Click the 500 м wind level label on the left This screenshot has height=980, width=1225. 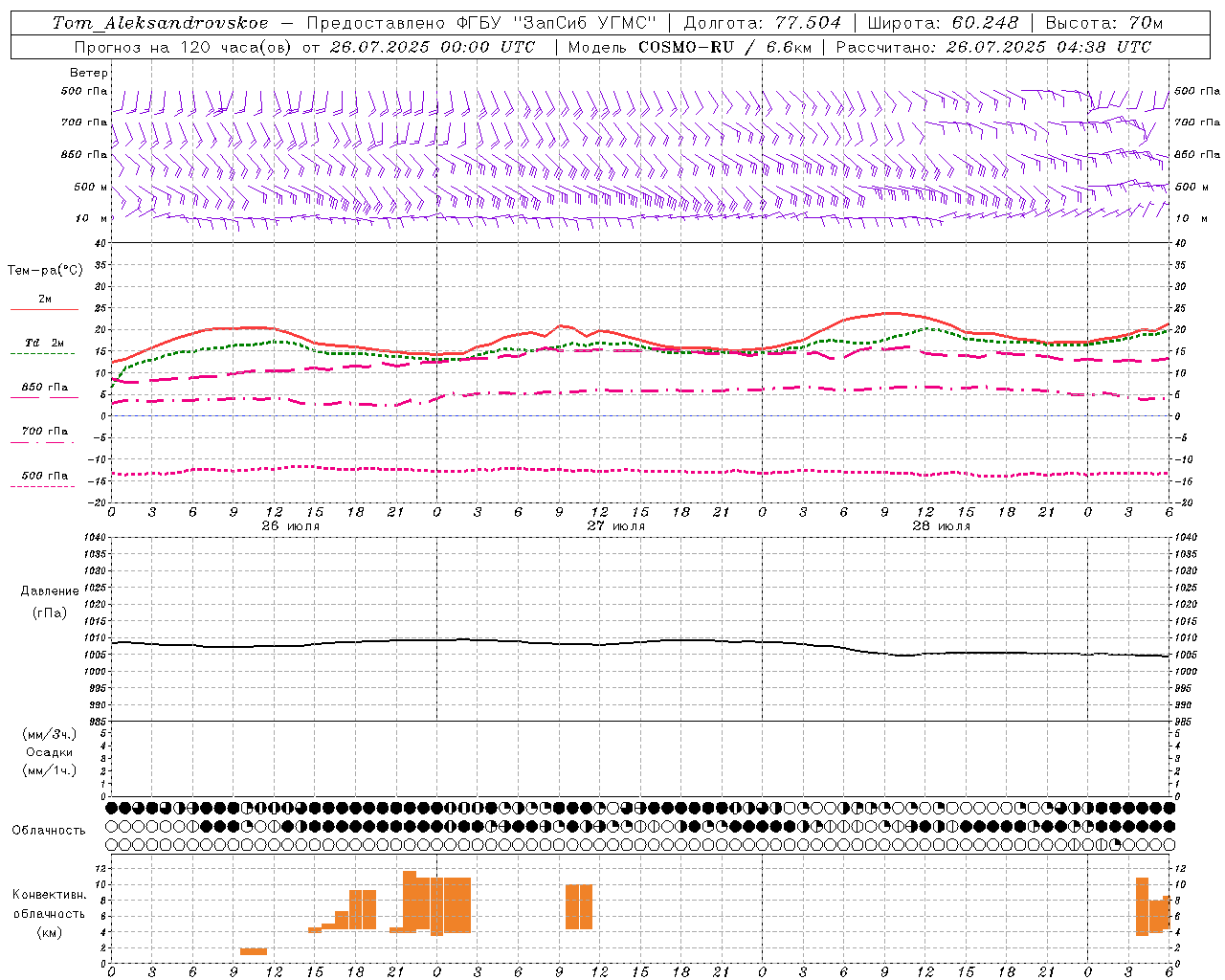91,187
